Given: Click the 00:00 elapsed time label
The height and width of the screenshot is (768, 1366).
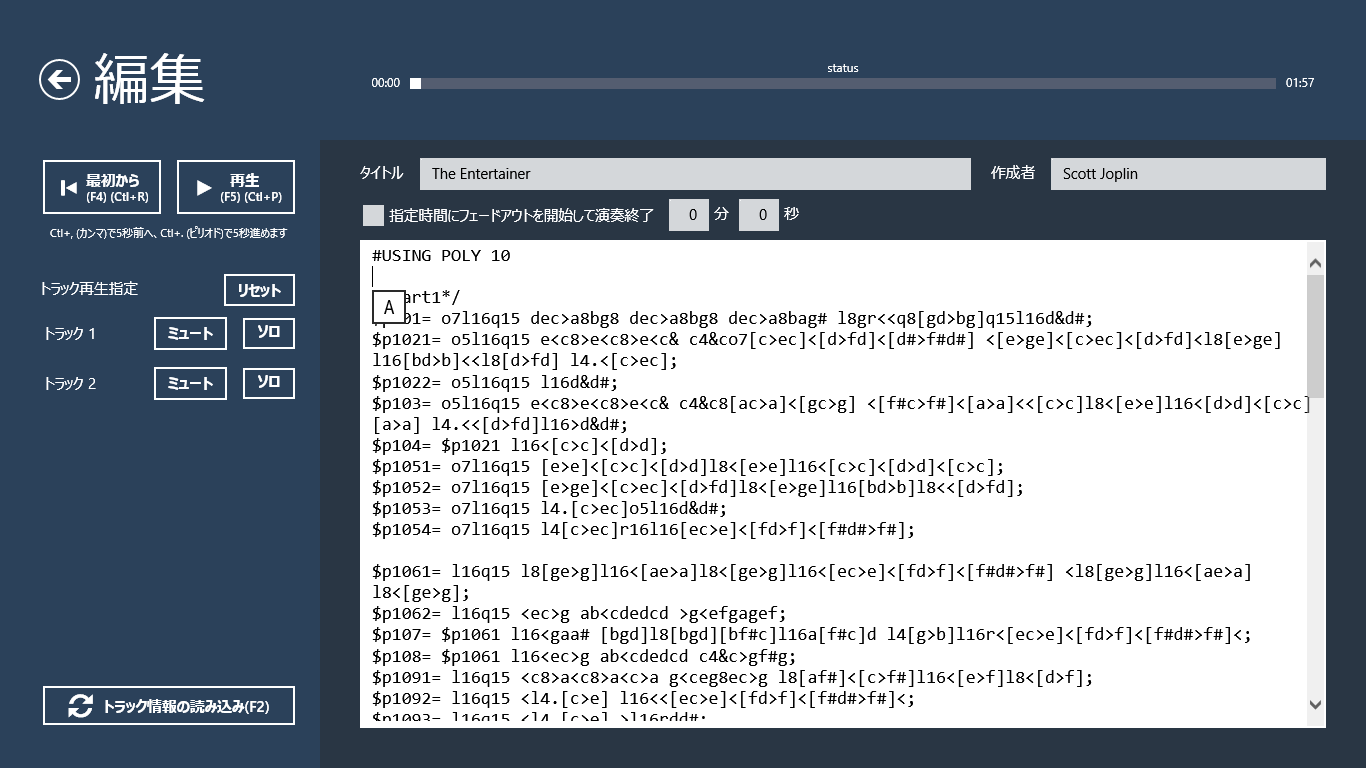Looking at the screenshot, I should (x=386, y=83).
